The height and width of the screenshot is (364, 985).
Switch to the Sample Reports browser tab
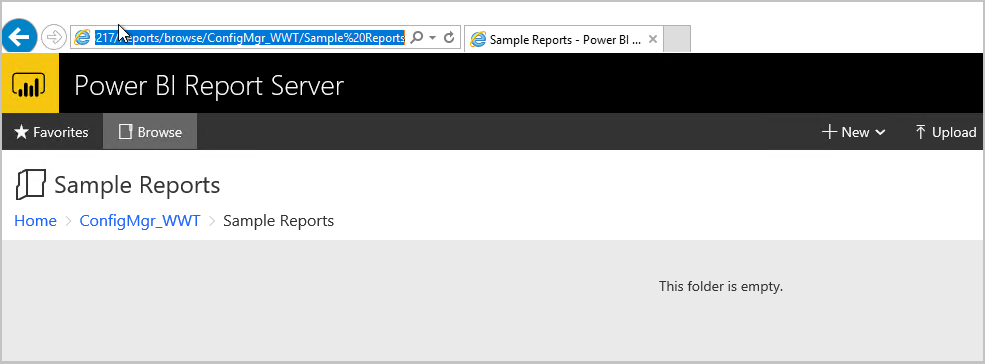(x=563, y=39)
